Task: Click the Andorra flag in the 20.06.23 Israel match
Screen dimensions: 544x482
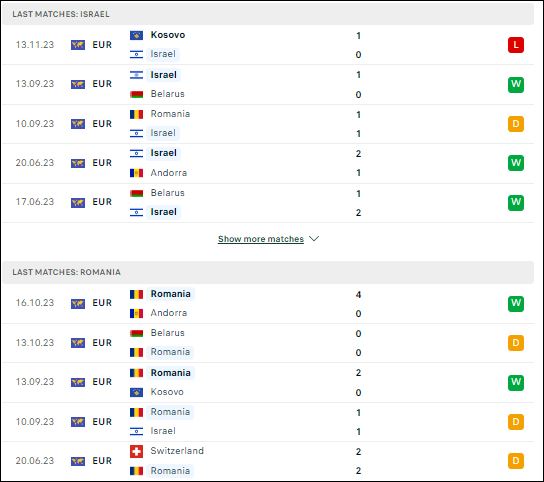Action: (x=136, y=173)
